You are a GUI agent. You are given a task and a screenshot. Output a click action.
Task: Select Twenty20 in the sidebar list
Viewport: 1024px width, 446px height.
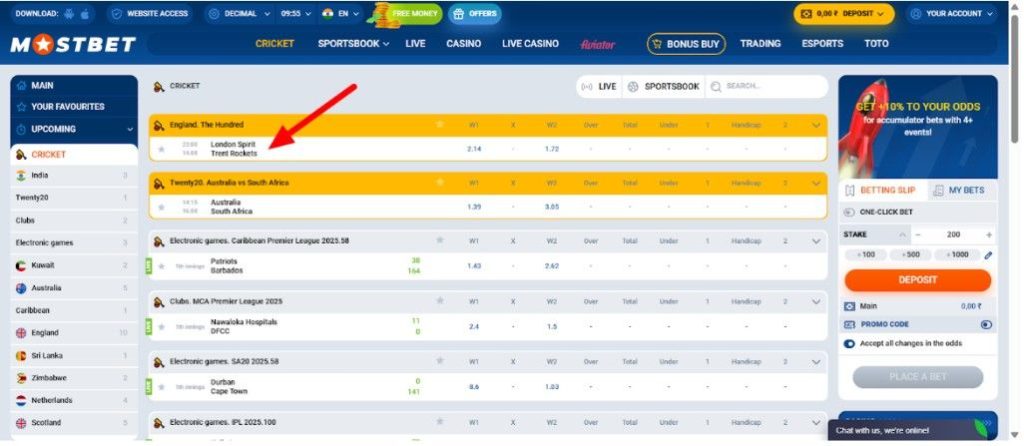coord(72,197)
